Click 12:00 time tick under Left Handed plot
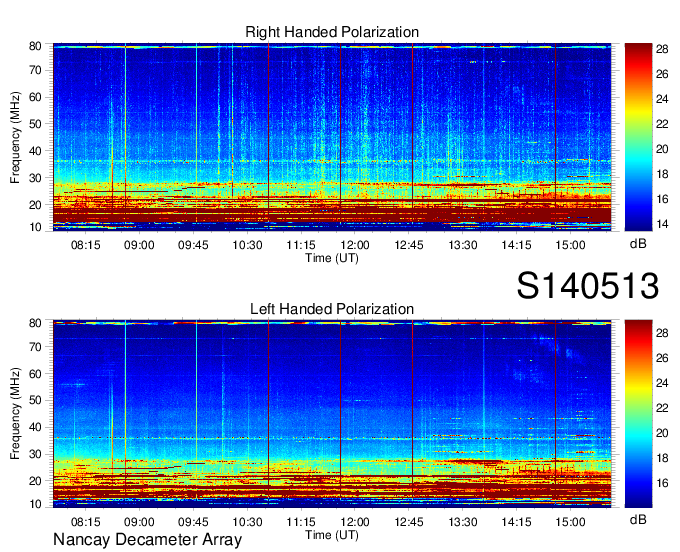 pos(355,522)
